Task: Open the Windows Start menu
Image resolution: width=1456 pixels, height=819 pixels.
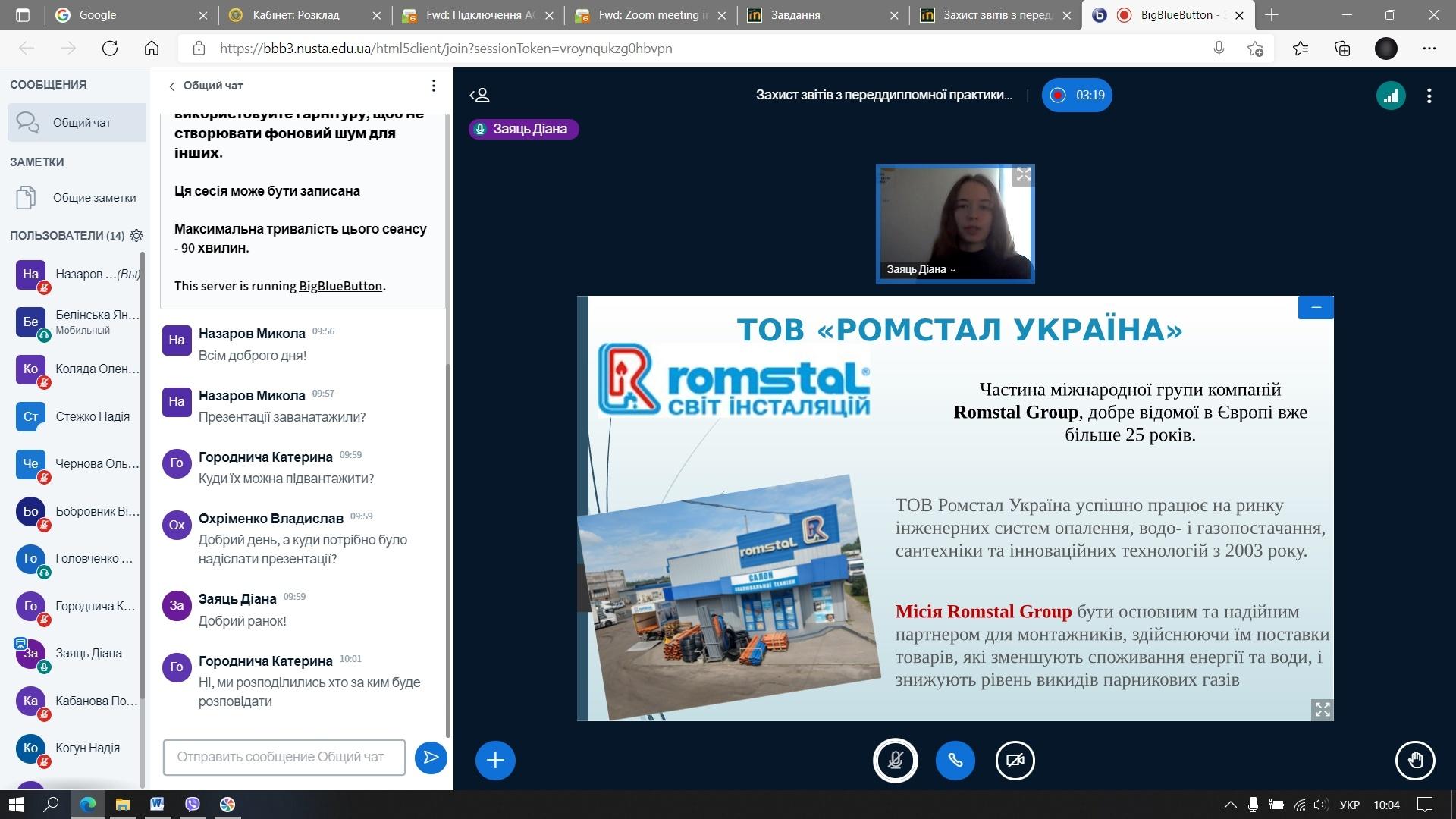Action: (16, 805)
